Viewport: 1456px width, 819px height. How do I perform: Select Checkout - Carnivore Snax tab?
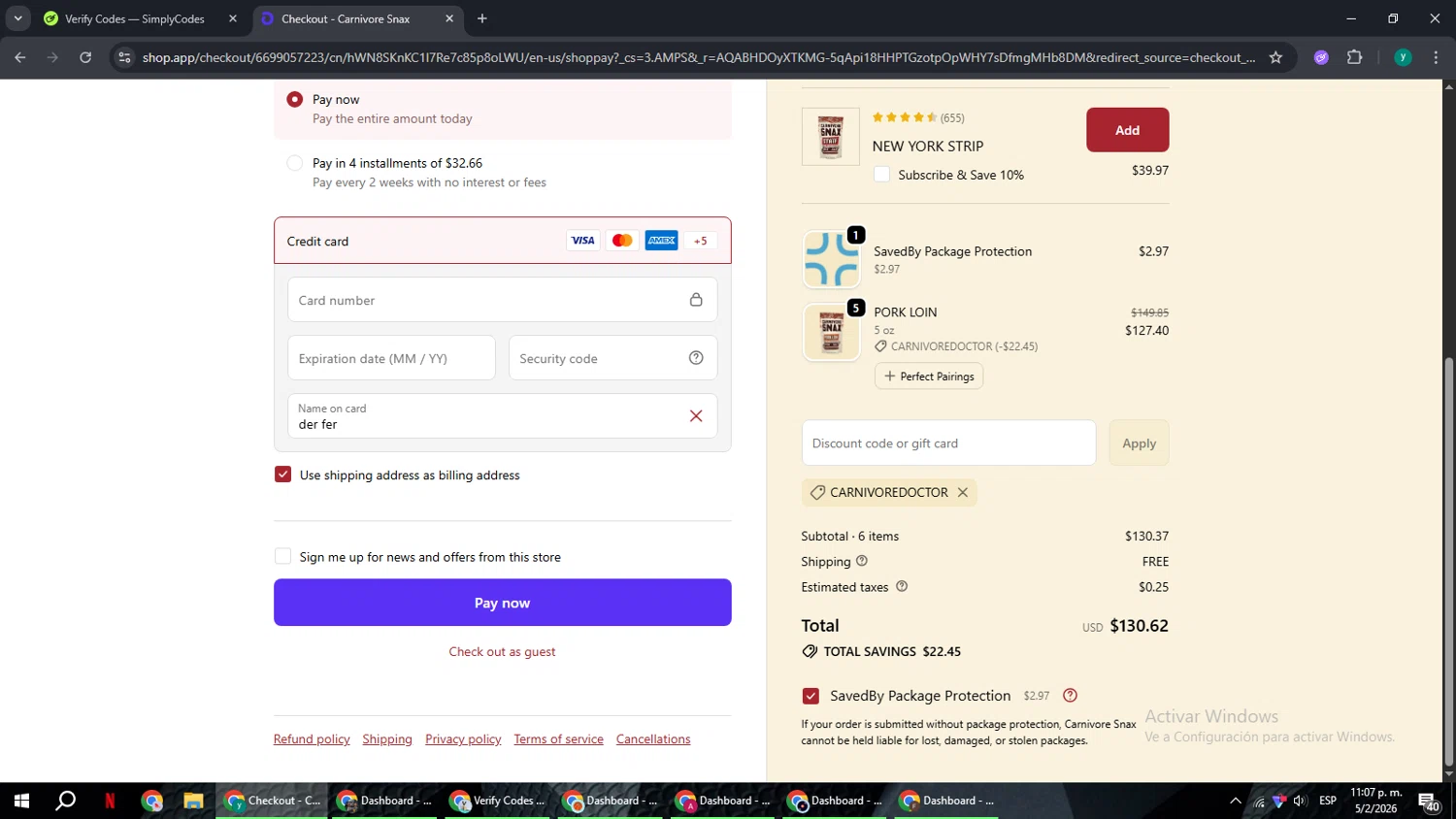tap(346, 18)
